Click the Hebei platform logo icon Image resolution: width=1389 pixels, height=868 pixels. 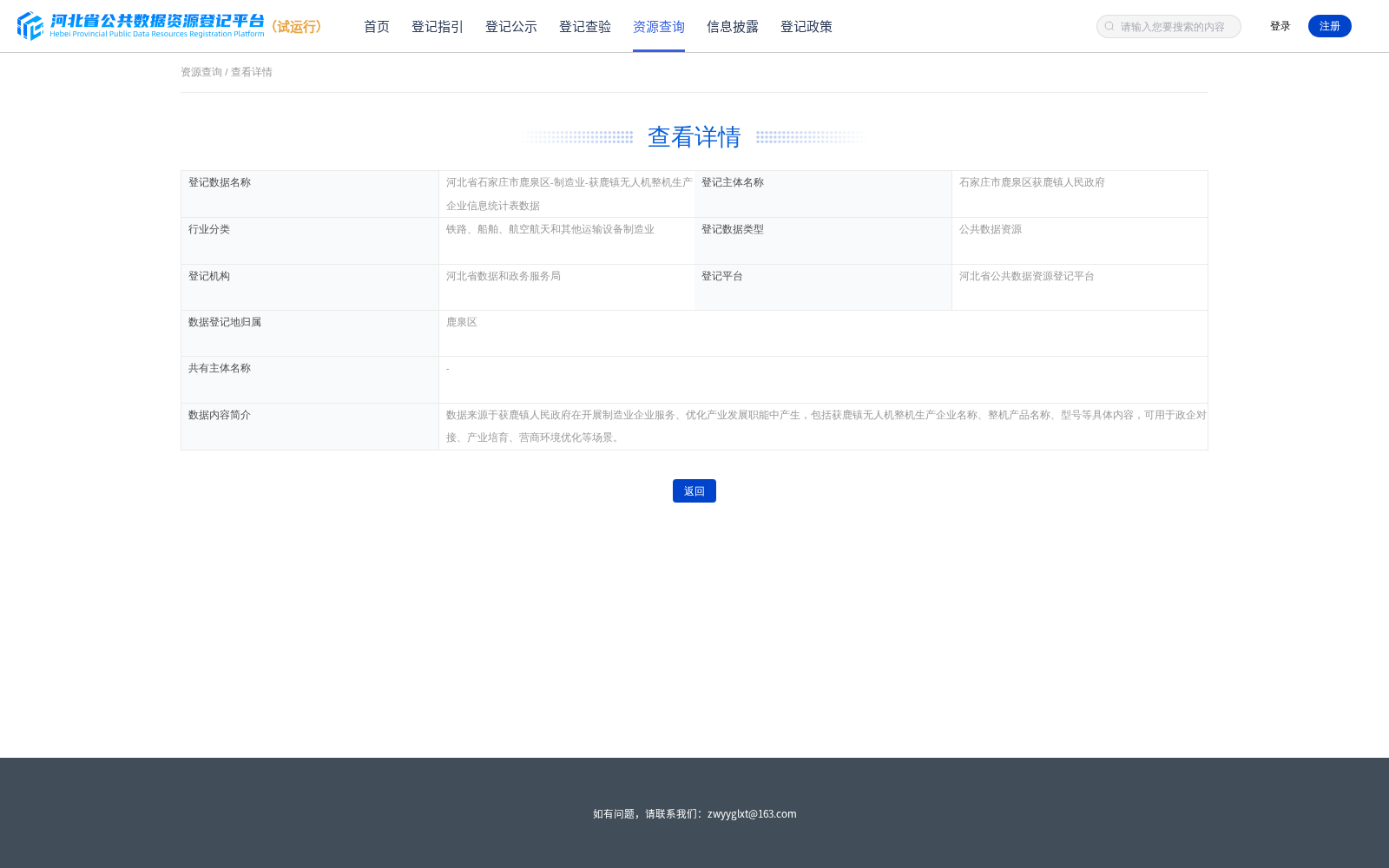coord(30,26)
